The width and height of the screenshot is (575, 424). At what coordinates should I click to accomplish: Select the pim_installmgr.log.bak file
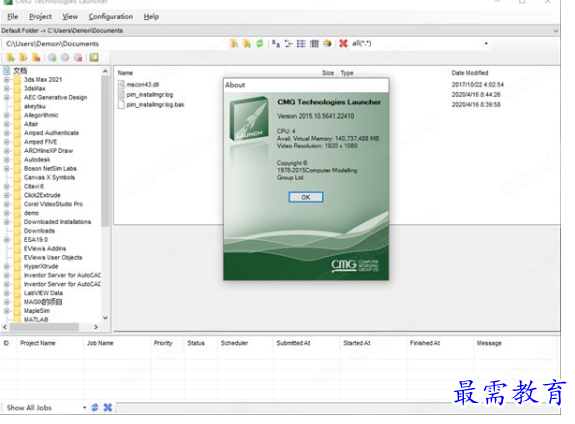click(x=155, y=105)
